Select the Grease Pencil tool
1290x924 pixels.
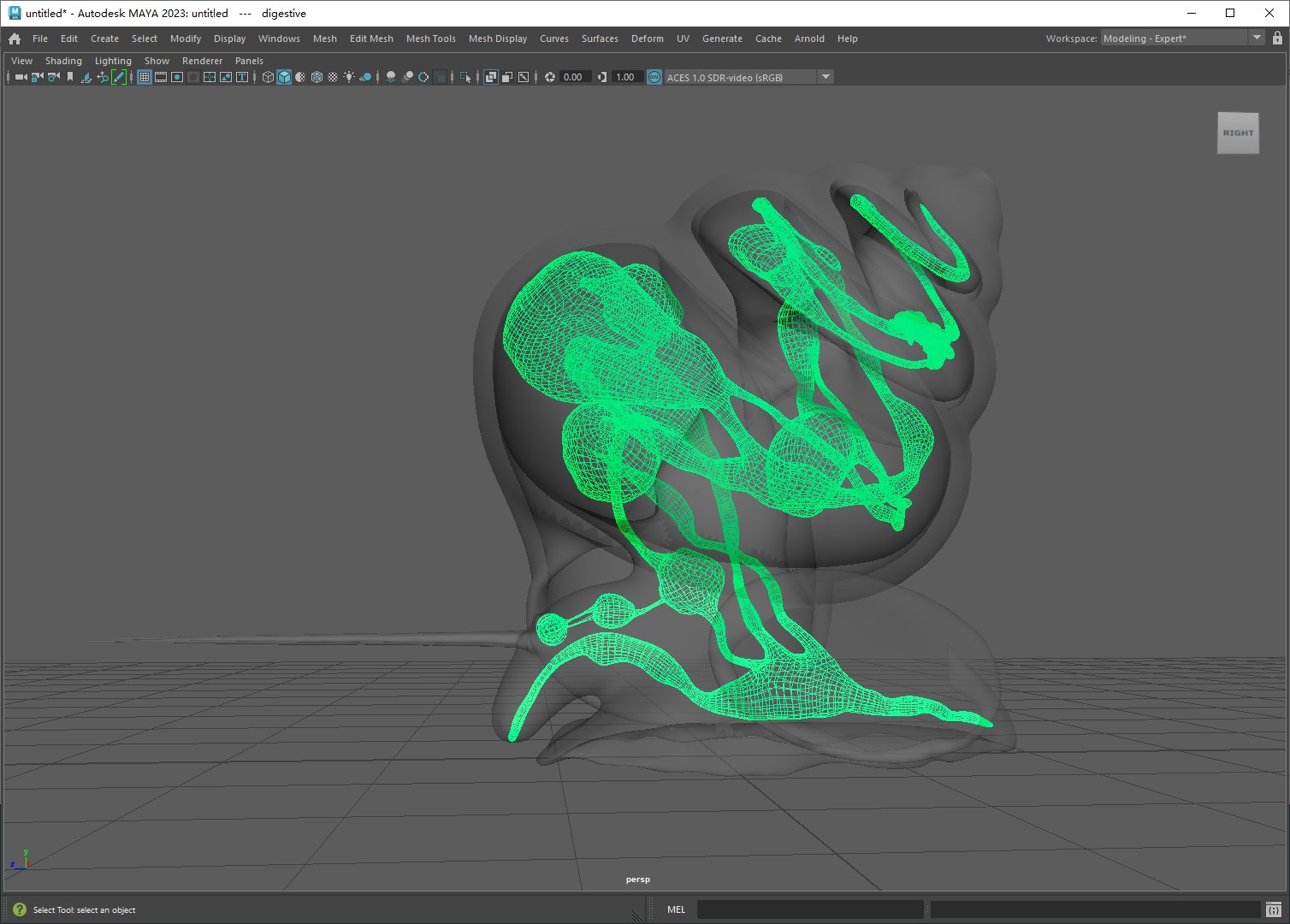coord(119,77)
